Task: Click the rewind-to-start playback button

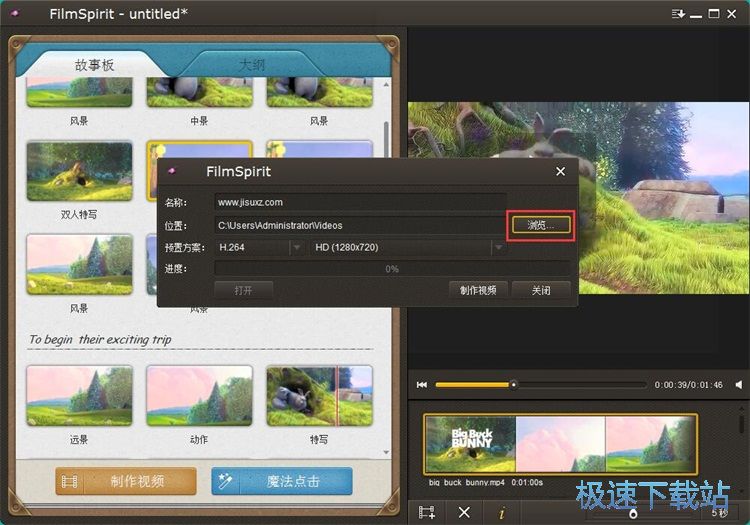Action: click(x=422, y=385)
